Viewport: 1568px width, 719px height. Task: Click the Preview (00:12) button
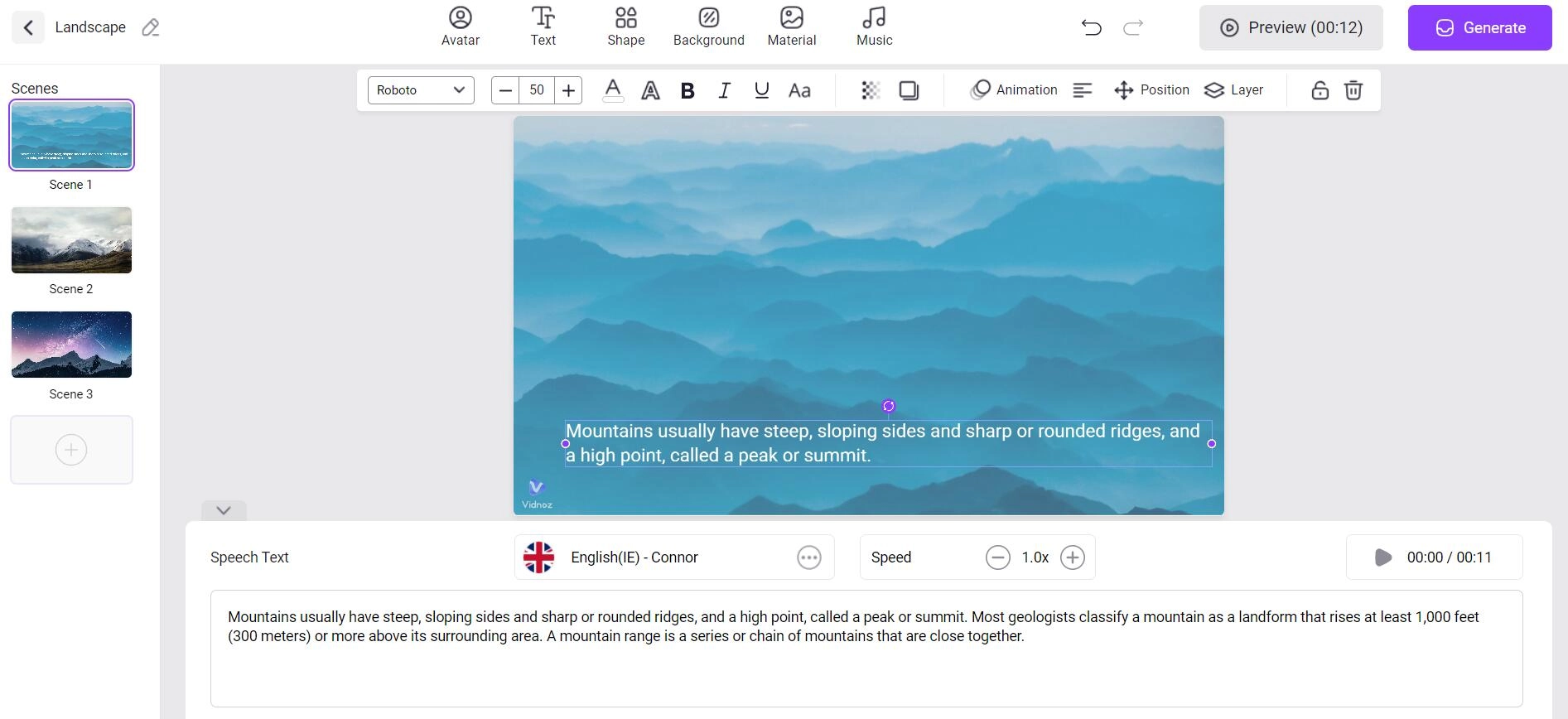coord(1291,27)
